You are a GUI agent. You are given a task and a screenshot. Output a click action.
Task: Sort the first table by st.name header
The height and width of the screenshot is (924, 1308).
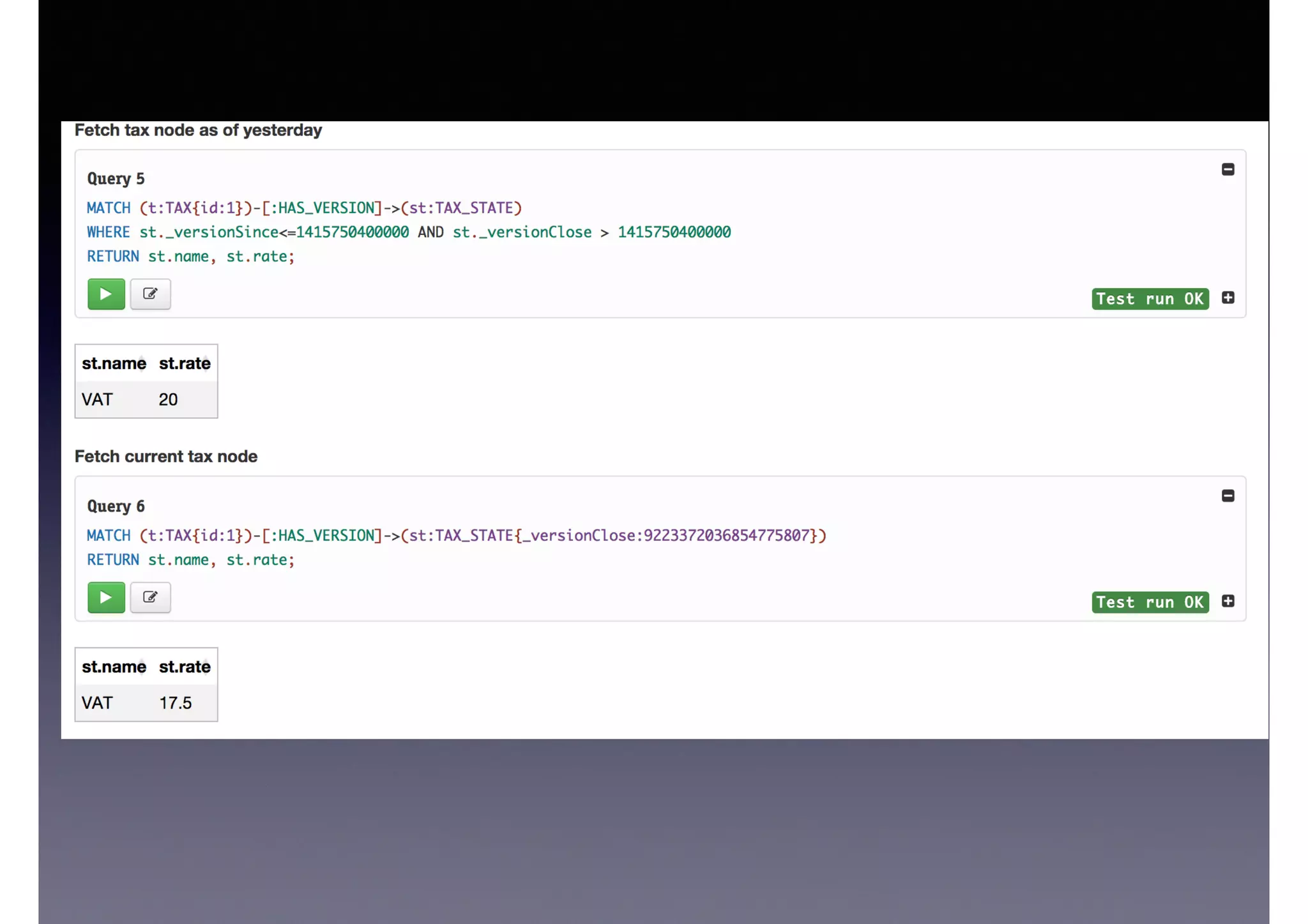[x=114, y=364]
